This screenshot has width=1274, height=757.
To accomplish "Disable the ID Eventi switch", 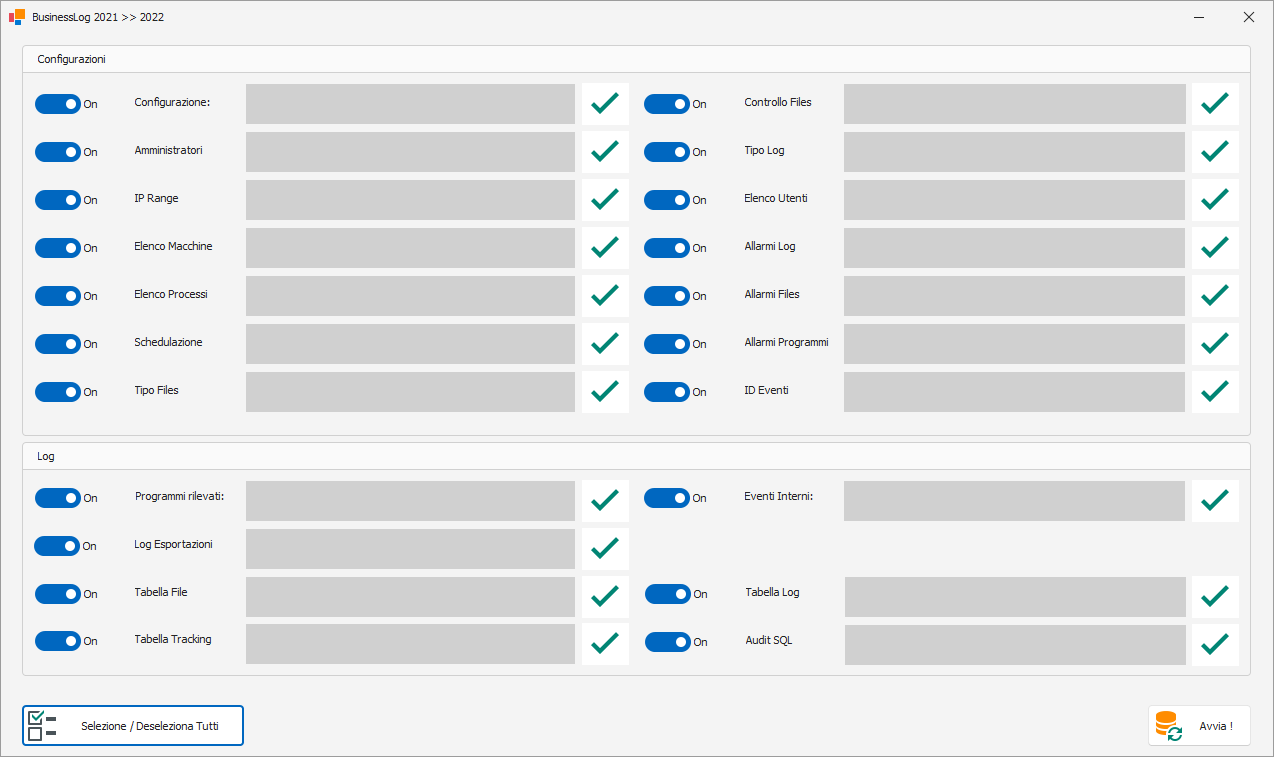I will (667, 392).
